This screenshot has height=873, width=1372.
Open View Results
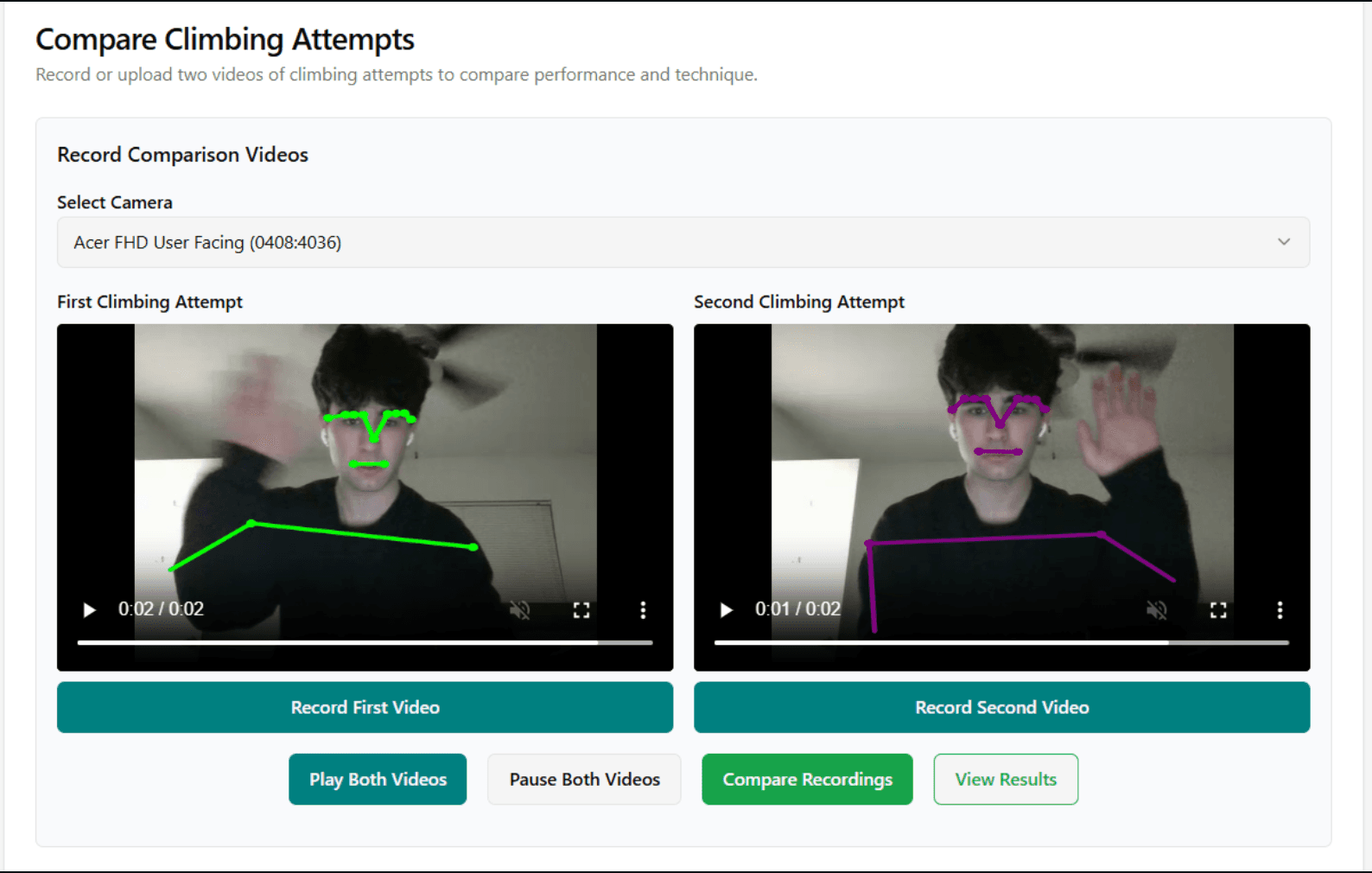click(1006, 779)
